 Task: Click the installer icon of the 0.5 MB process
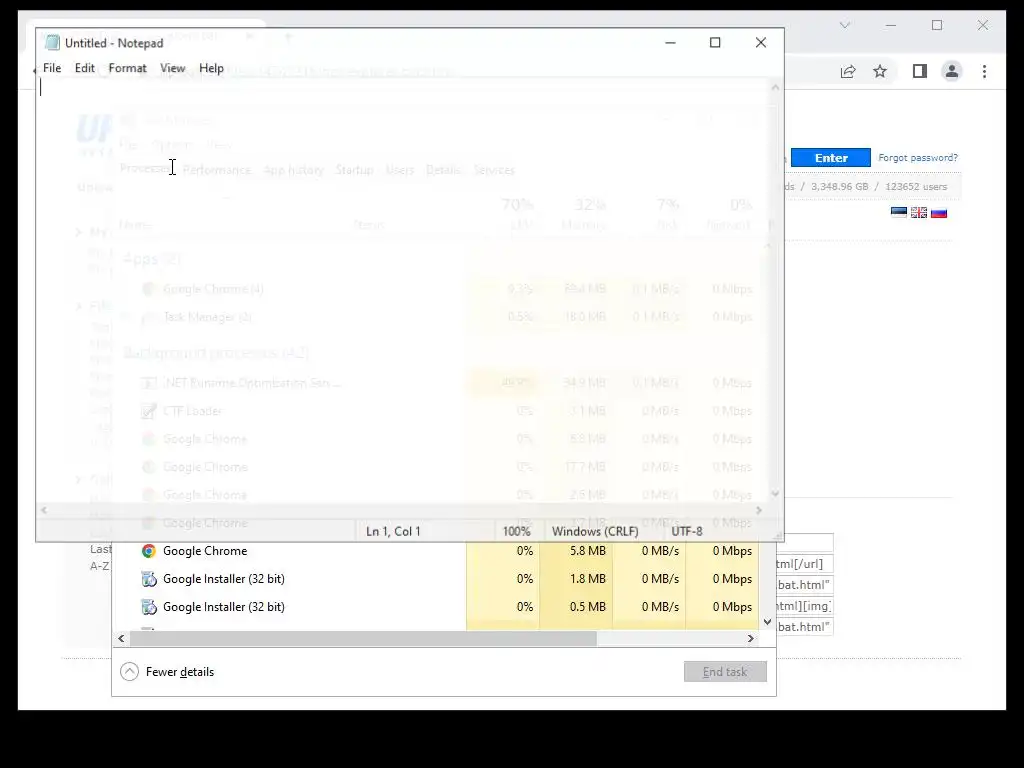pyautogui.click(x=149, y=607)
